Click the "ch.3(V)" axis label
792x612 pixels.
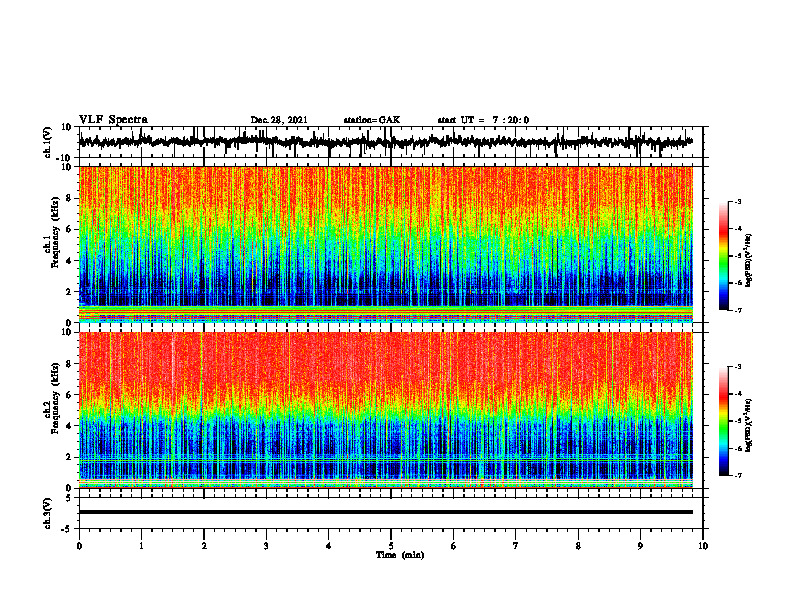48,513
